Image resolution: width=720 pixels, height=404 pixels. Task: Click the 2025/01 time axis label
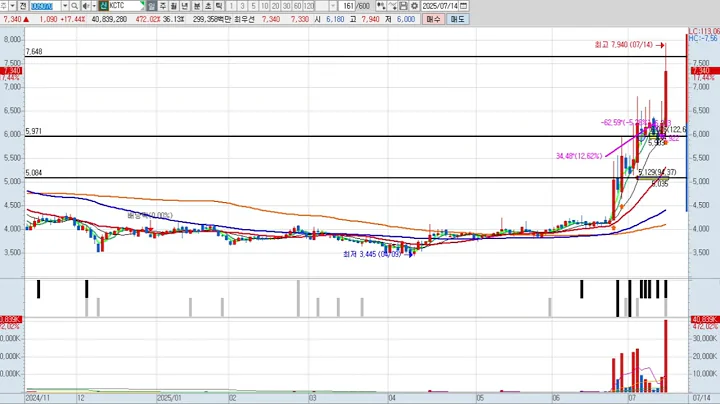(169, 398)
